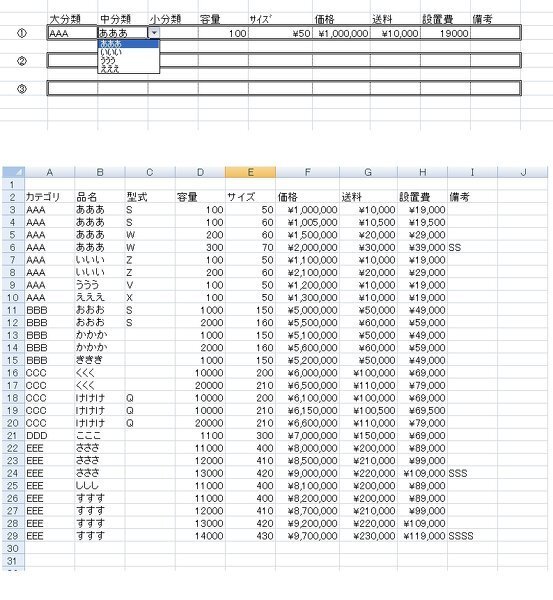The height and width of the screenshot is (600, 553).
Task: Select column A header
Action: coord(49,173)
